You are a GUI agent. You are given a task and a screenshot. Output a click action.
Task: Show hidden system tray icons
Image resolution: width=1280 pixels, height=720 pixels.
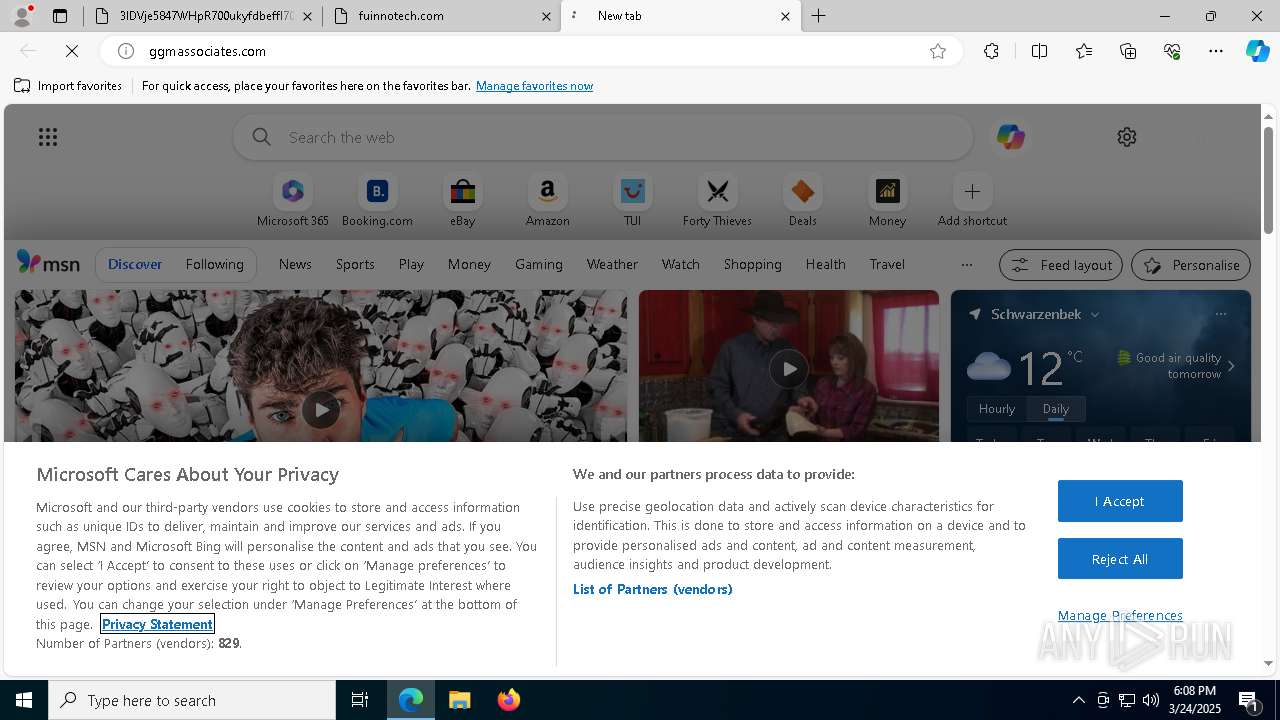coord(1078,700)
